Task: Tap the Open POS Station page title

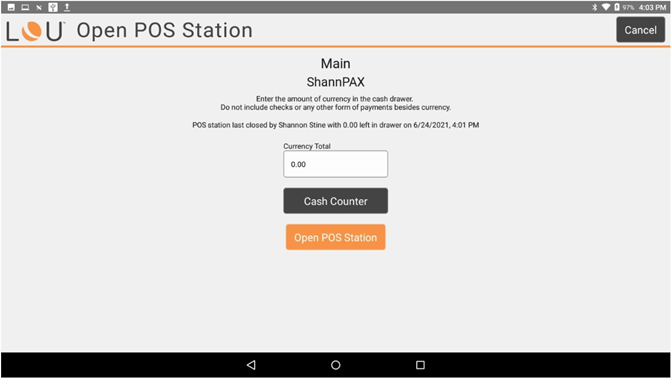Action: pyautogui.click(x=165, y=30)
